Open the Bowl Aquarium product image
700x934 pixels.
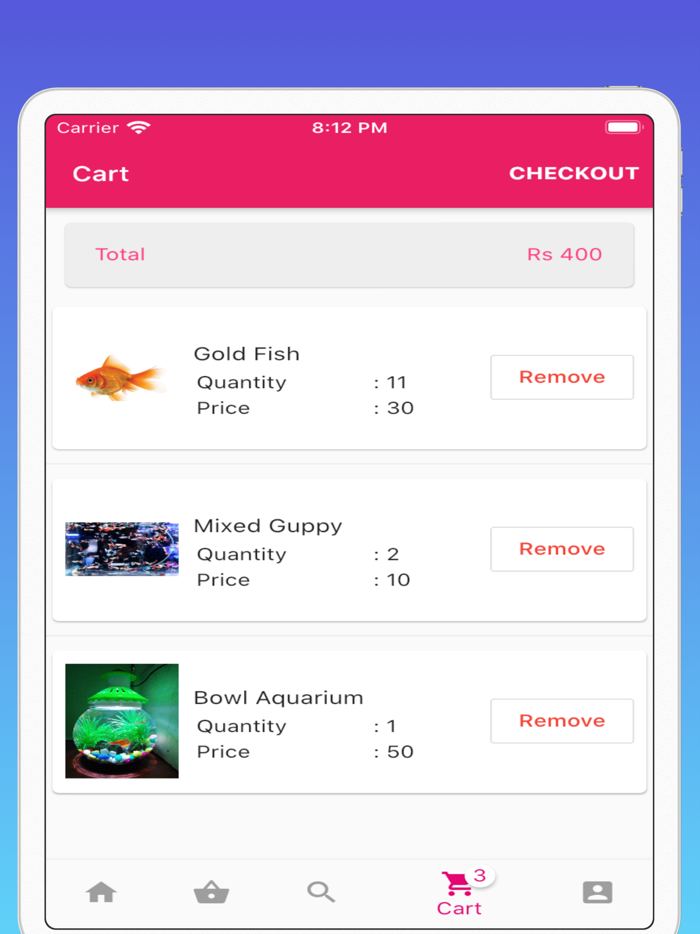tap(122, 721)
